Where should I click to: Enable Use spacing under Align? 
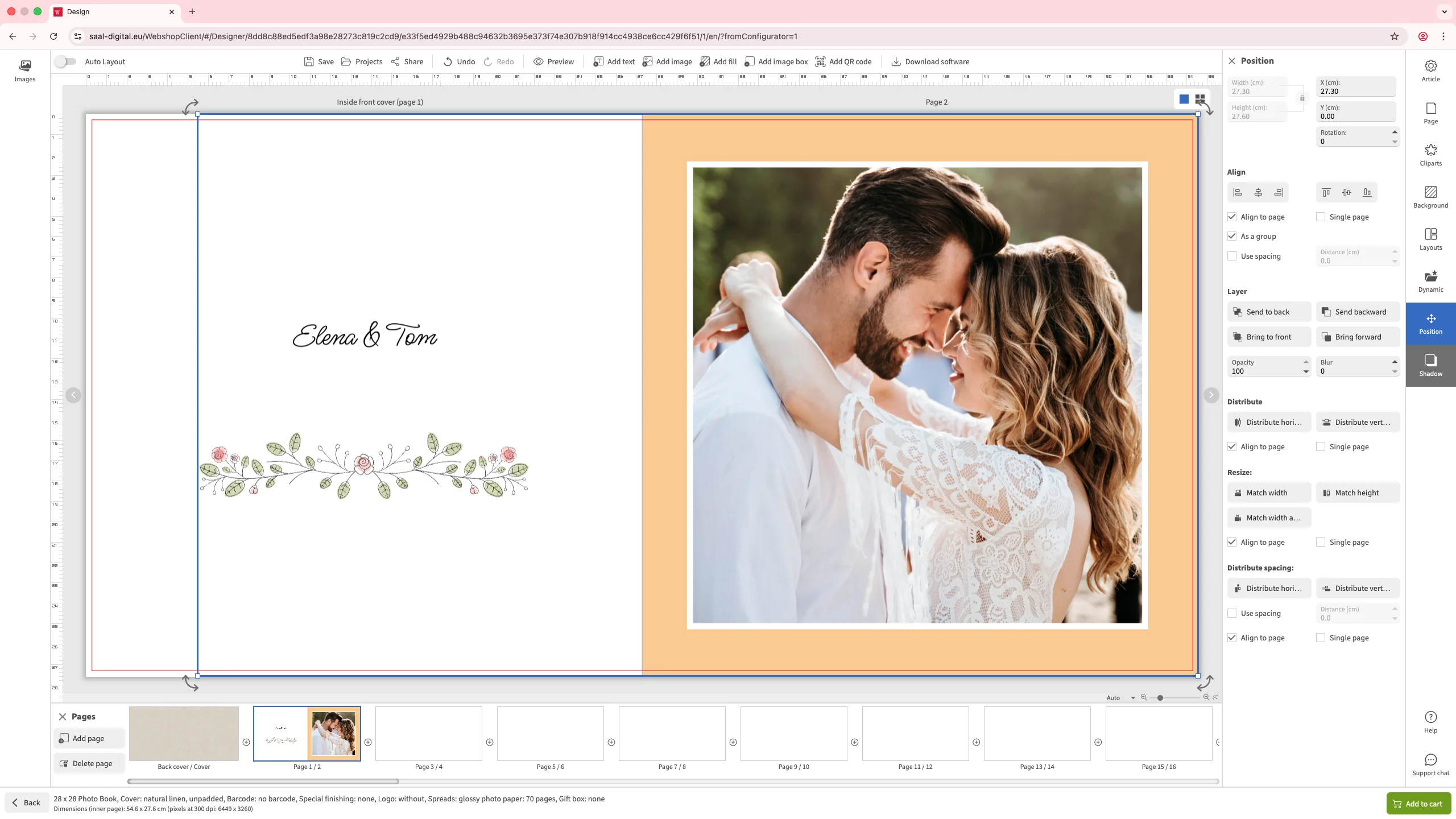tap(1232, 256)
